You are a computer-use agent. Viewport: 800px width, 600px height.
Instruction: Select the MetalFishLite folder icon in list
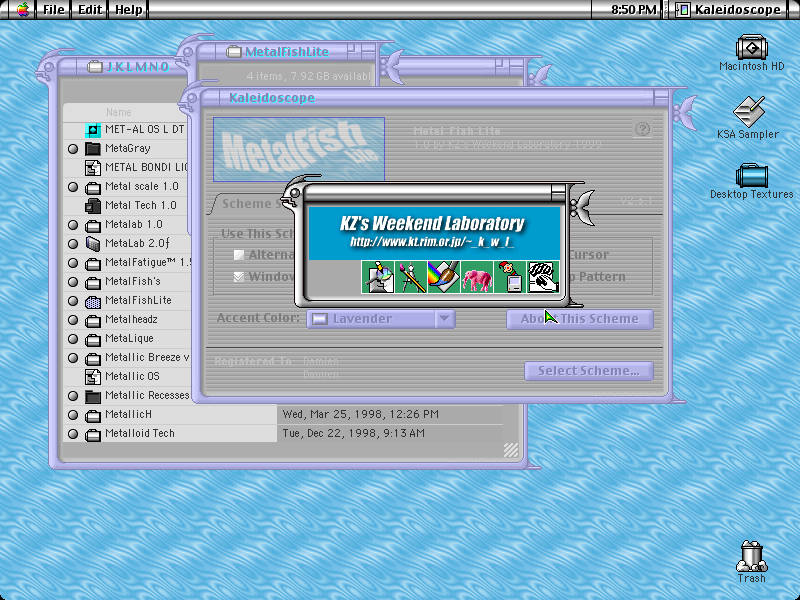coord(93,301)
